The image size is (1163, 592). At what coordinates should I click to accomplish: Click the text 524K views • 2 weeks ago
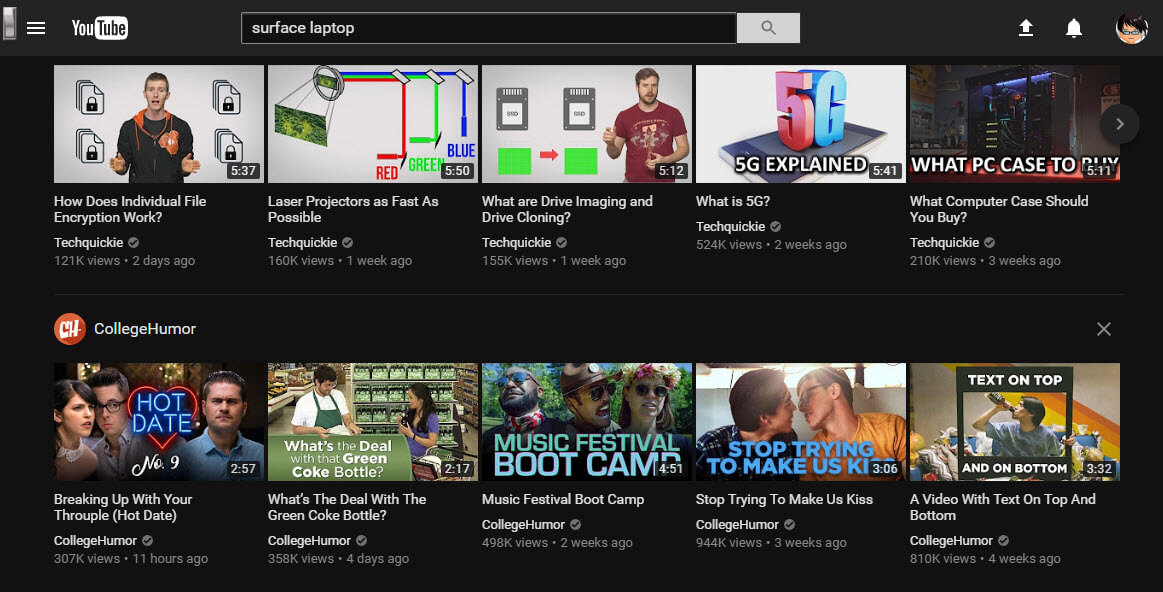click(771, 245)
